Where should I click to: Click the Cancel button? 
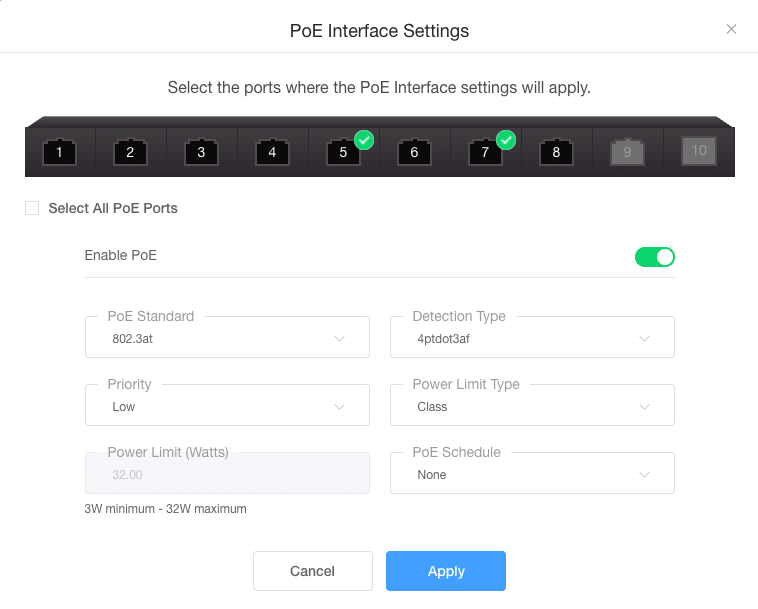313,571
